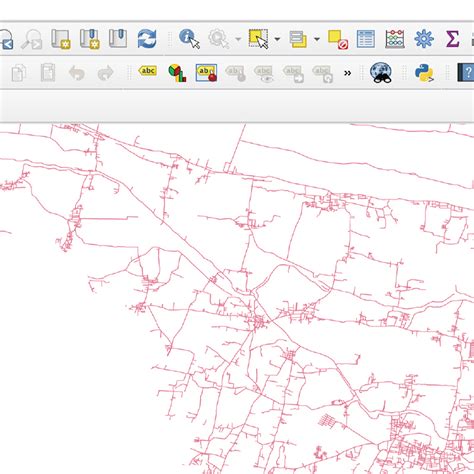Expand the toolbar overflow chevron
474x474 pixels.
pyautogui.click(x=347, y=73)
